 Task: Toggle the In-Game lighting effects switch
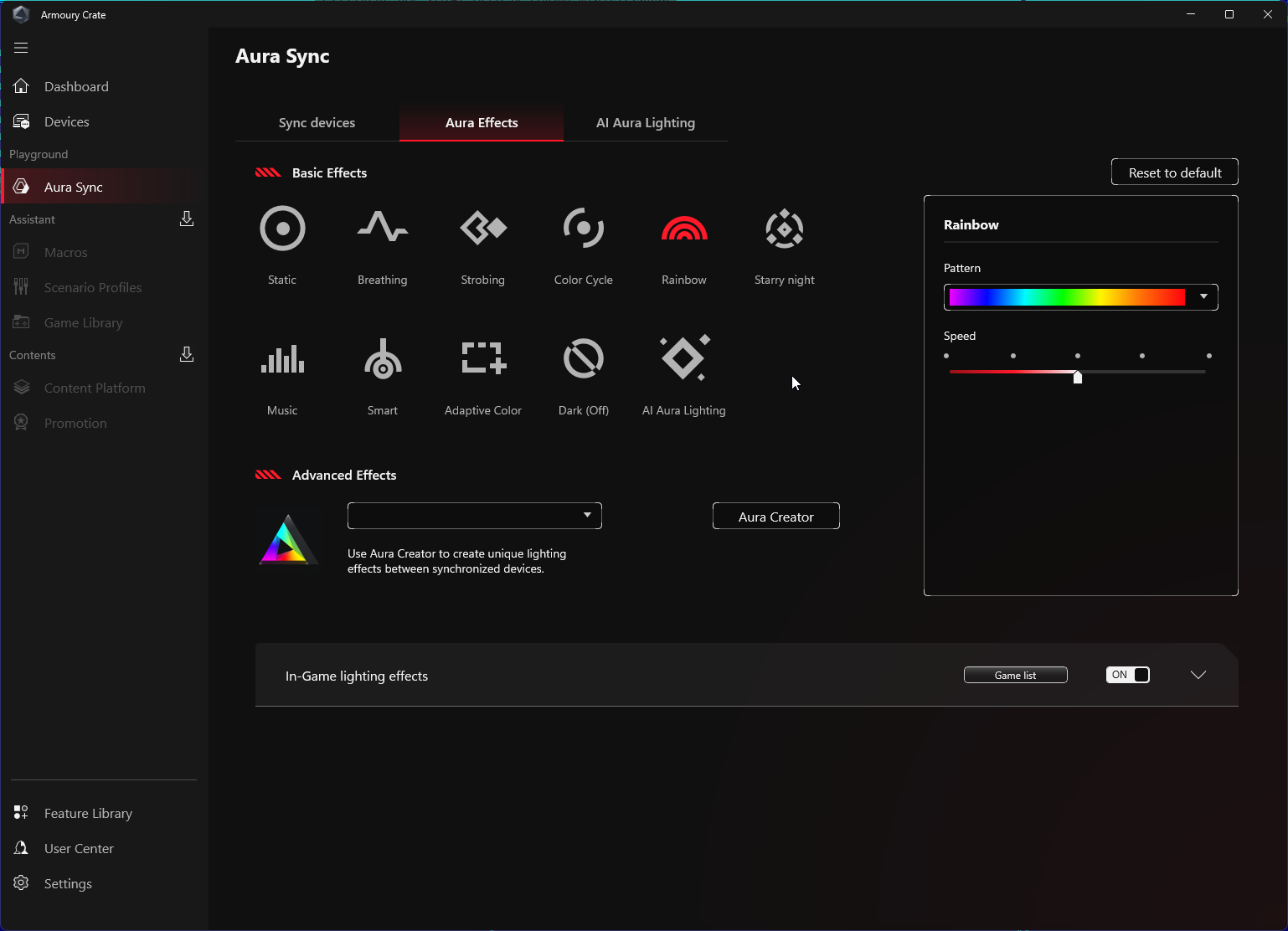coord(1128,675)
